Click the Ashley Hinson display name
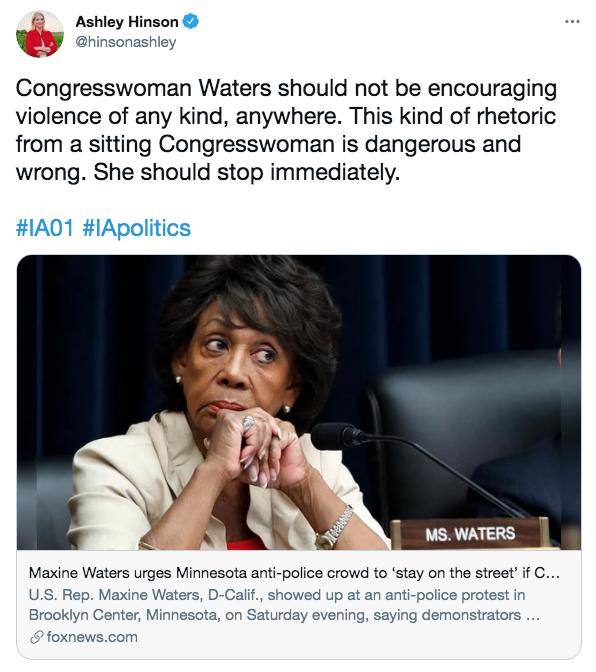Viewport: 596px width, 672px height. 127,21
